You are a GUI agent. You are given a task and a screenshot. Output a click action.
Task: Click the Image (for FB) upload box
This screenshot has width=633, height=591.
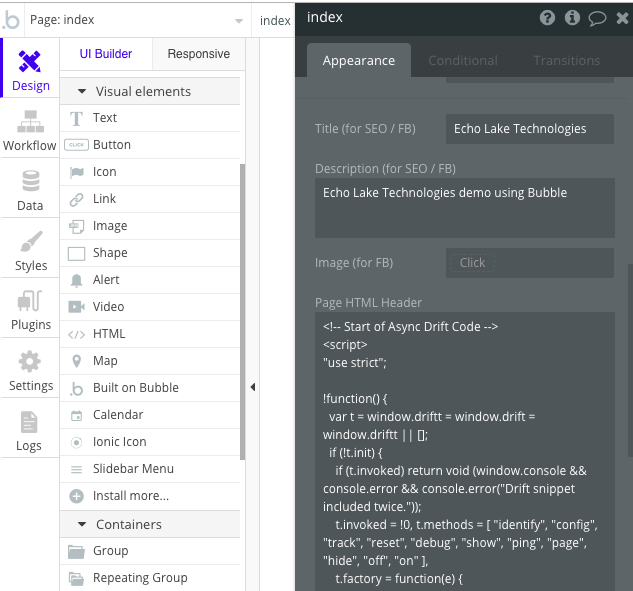pos(530,263)
